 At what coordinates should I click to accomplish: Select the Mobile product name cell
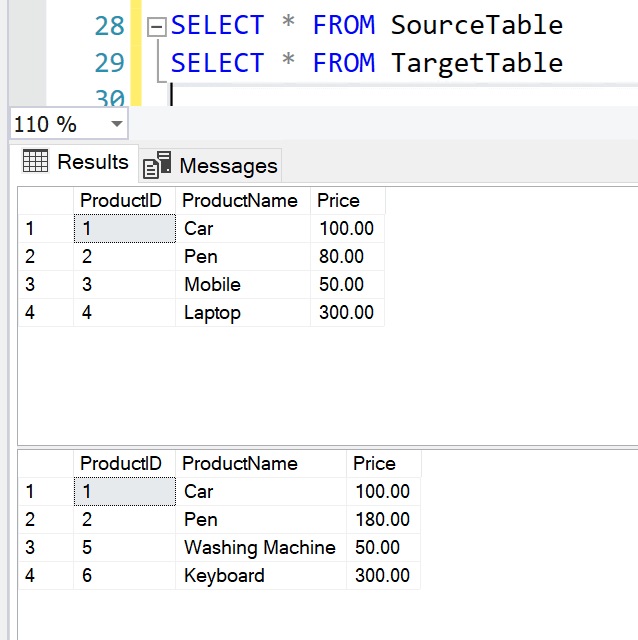click(x=212, y=285)
